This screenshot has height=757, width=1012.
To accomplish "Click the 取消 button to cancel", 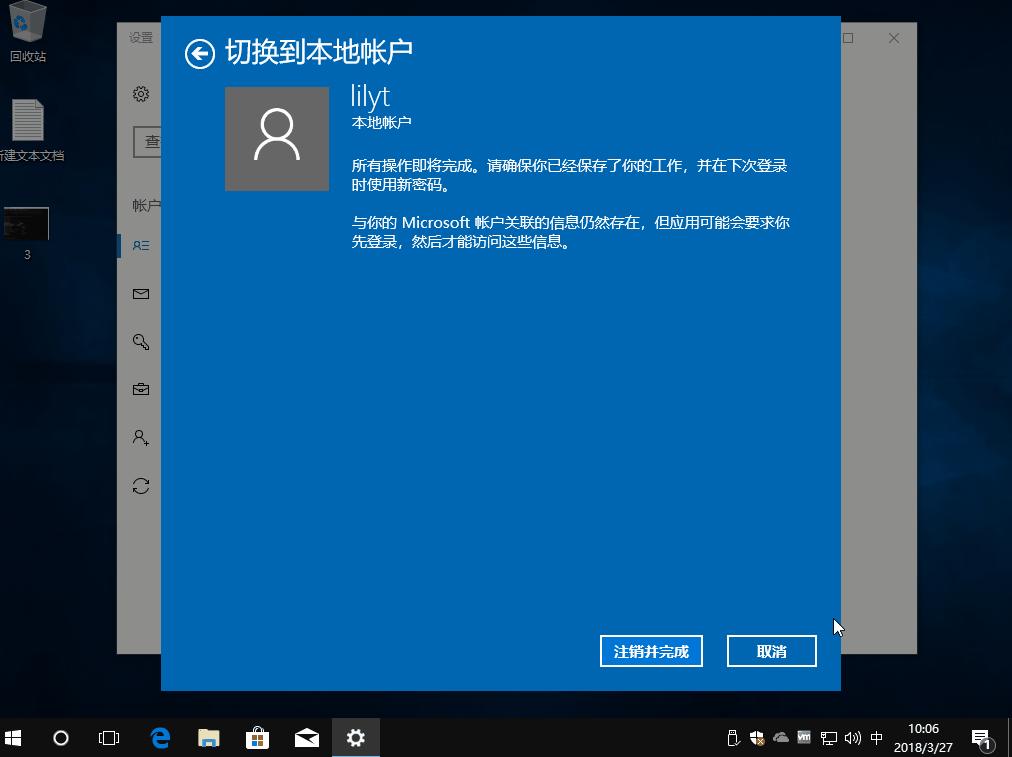I will pyautogui.click(x=771, y=650).
